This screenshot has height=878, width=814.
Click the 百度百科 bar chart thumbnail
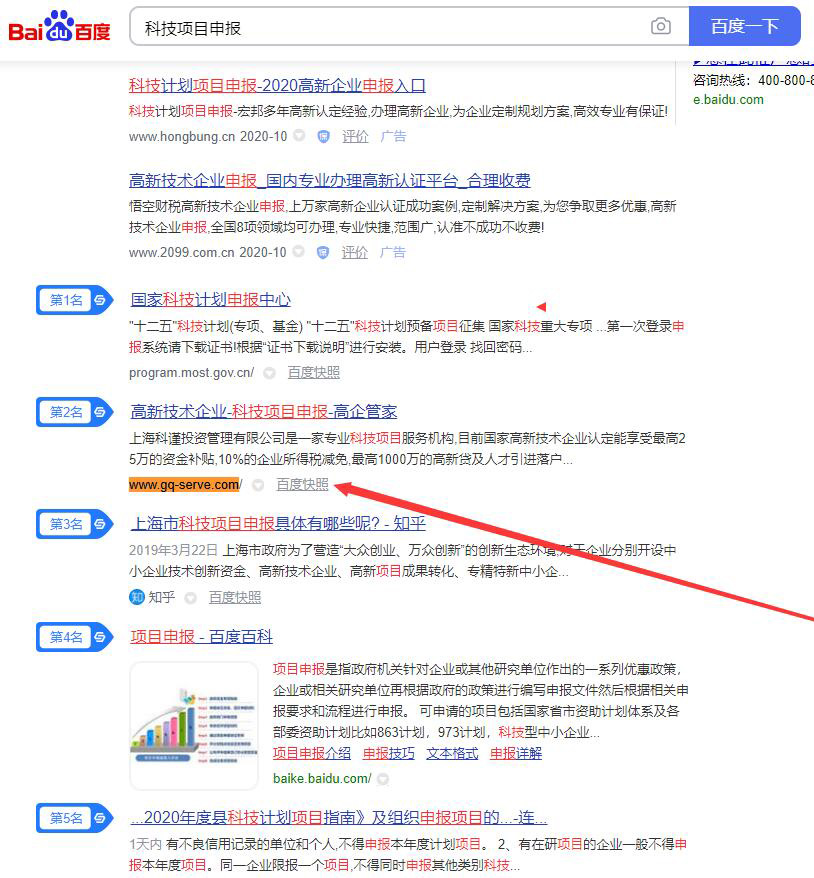[194, 726]
